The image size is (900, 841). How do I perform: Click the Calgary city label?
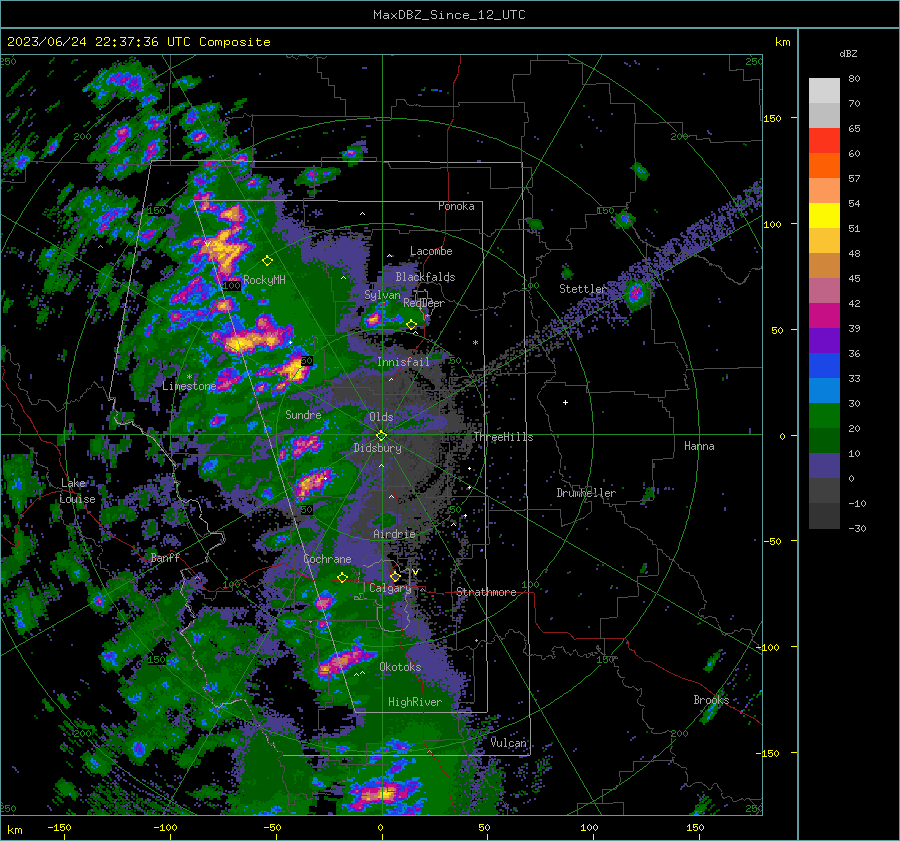[x=390, y=588]
